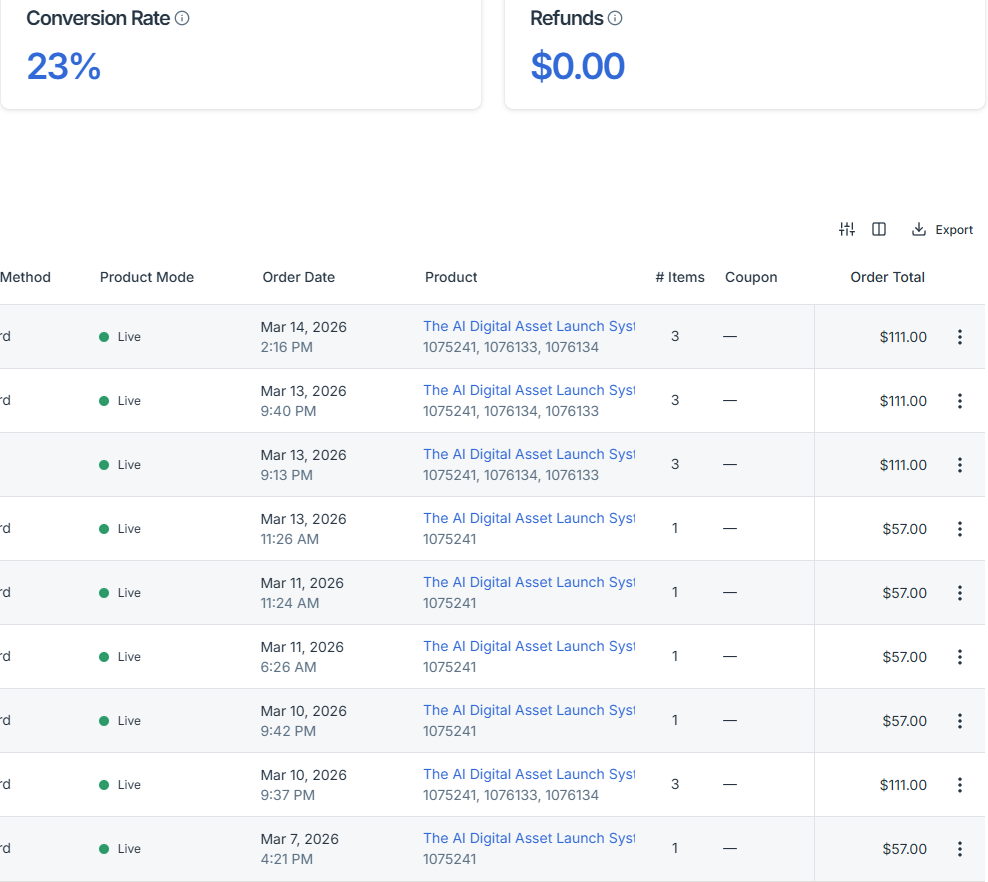Open the table filter settings icon
The height and width of the screenshot is (882, 988).
point(847,229)
